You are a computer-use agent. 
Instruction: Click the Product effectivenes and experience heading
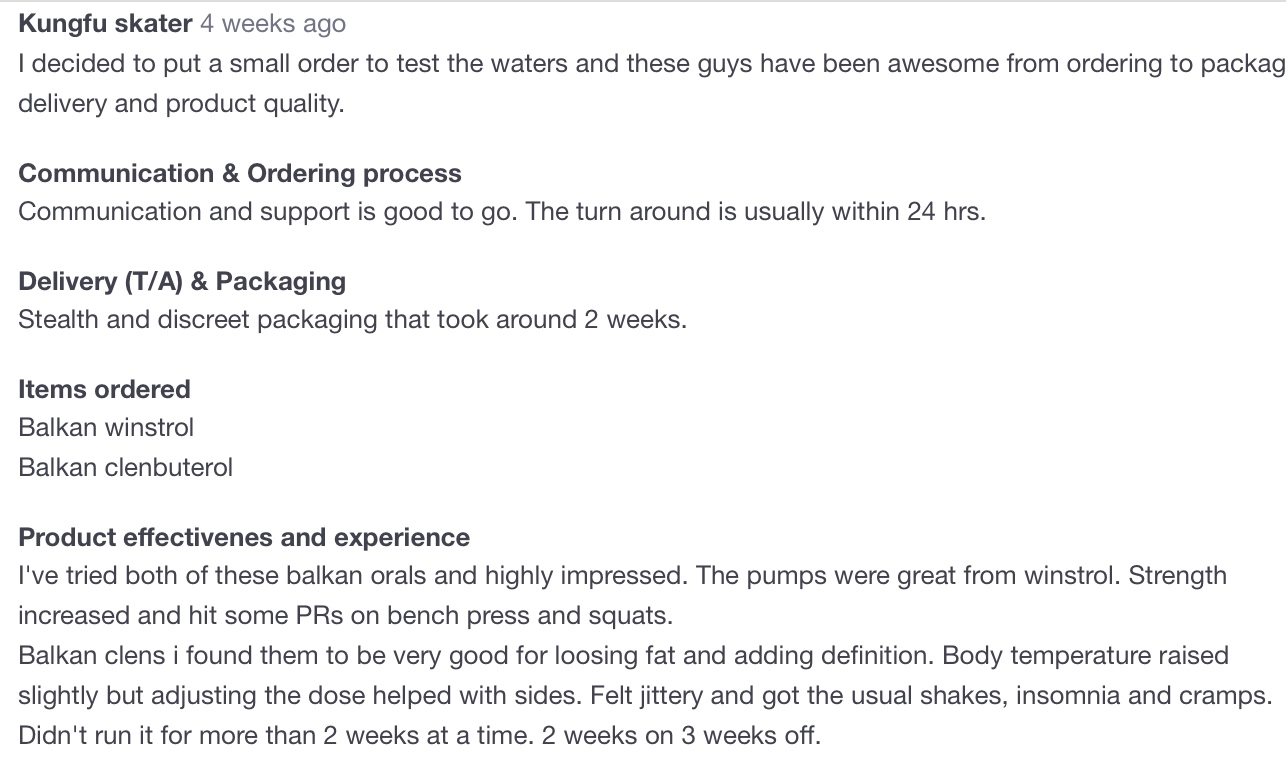click(244, 537)
